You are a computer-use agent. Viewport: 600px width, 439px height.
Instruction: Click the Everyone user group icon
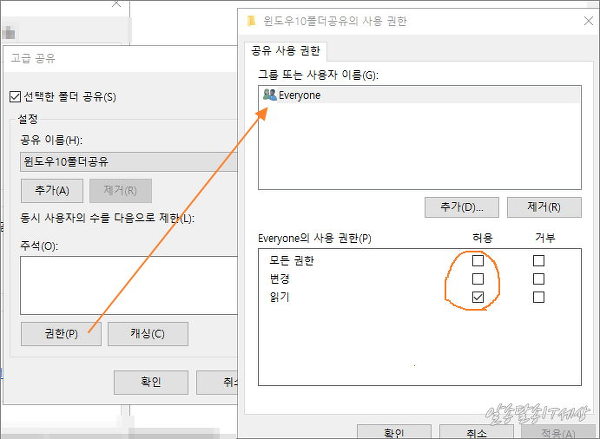click(x=269, y=95)
